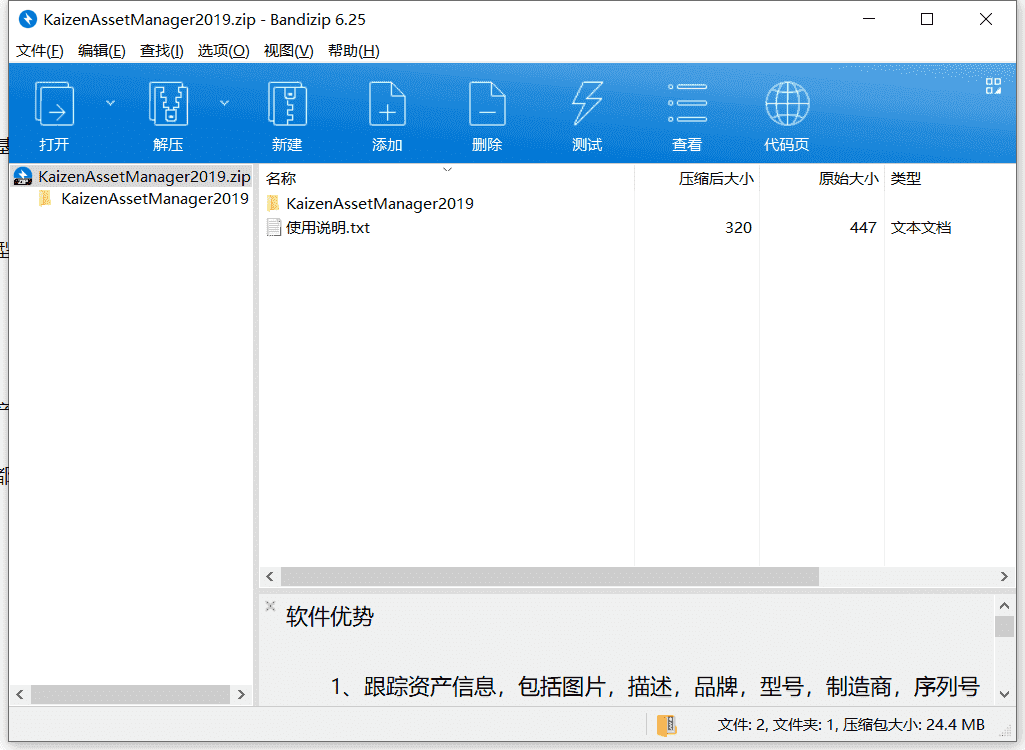The image size is (1025, 750).
Task: Click the 软件优势 comment heading
Action: click(329, 617)
